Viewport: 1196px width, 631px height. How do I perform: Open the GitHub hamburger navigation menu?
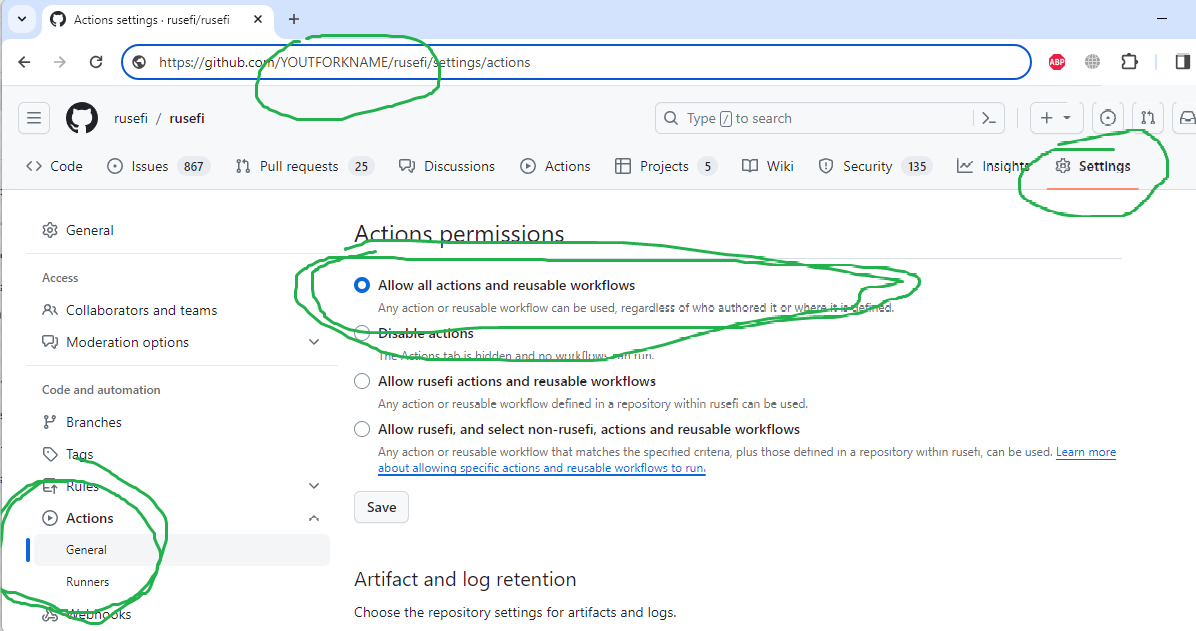[x=34, y=118]
